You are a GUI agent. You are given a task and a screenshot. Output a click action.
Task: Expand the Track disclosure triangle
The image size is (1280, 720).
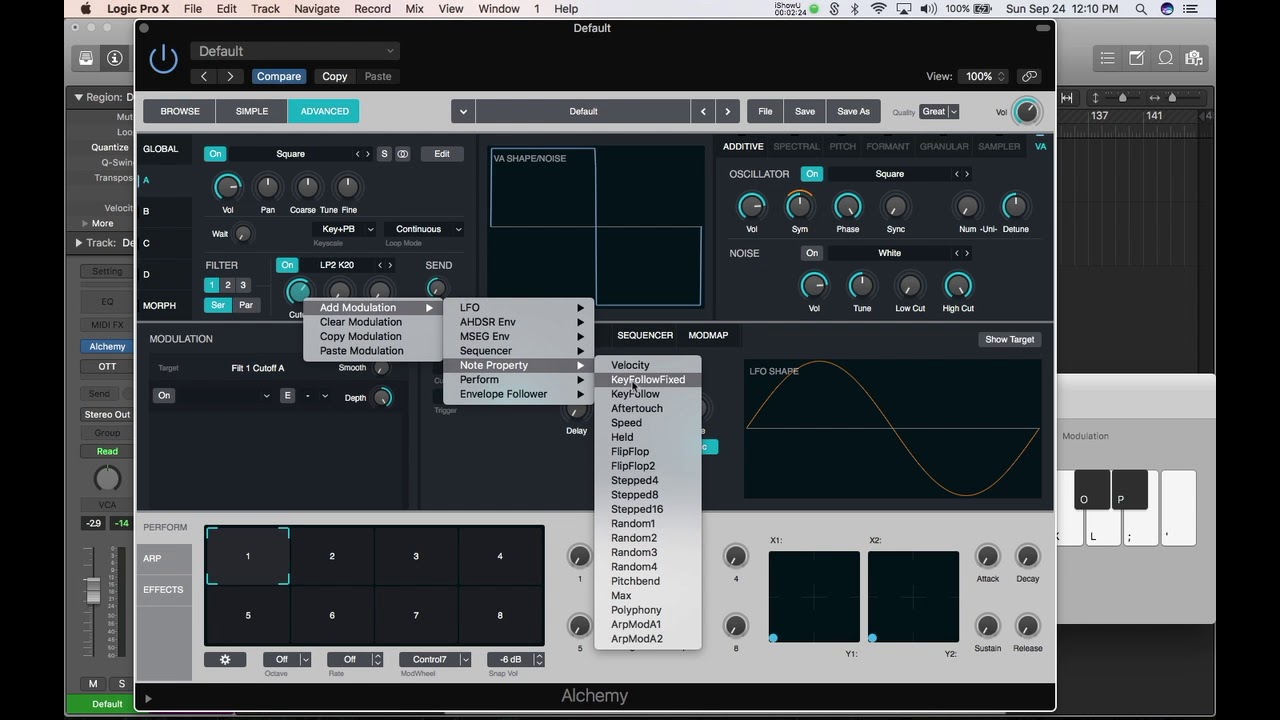pos(79,243)
